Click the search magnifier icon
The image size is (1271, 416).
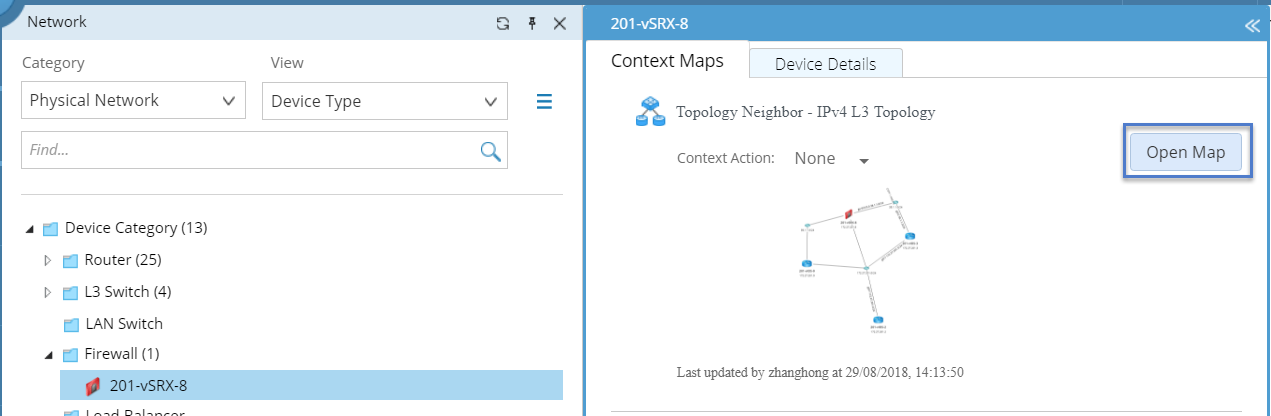coord(490,151)
